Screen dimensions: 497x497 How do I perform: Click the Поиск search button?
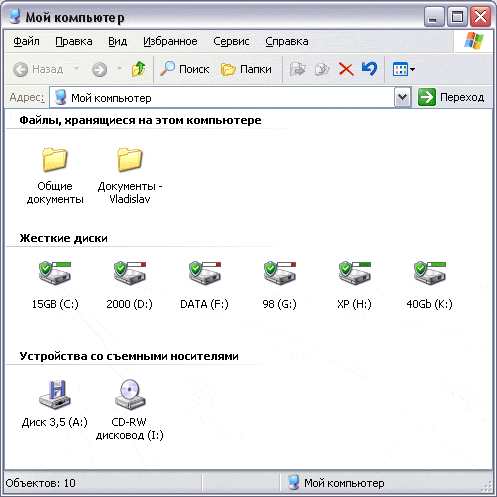point(184,69)
